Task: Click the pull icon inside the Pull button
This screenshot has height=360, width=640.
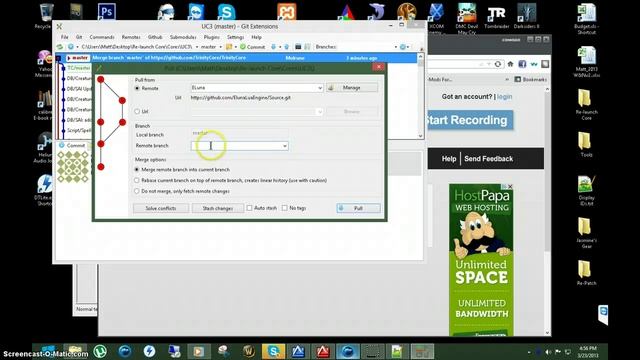Action: (341, 208)
